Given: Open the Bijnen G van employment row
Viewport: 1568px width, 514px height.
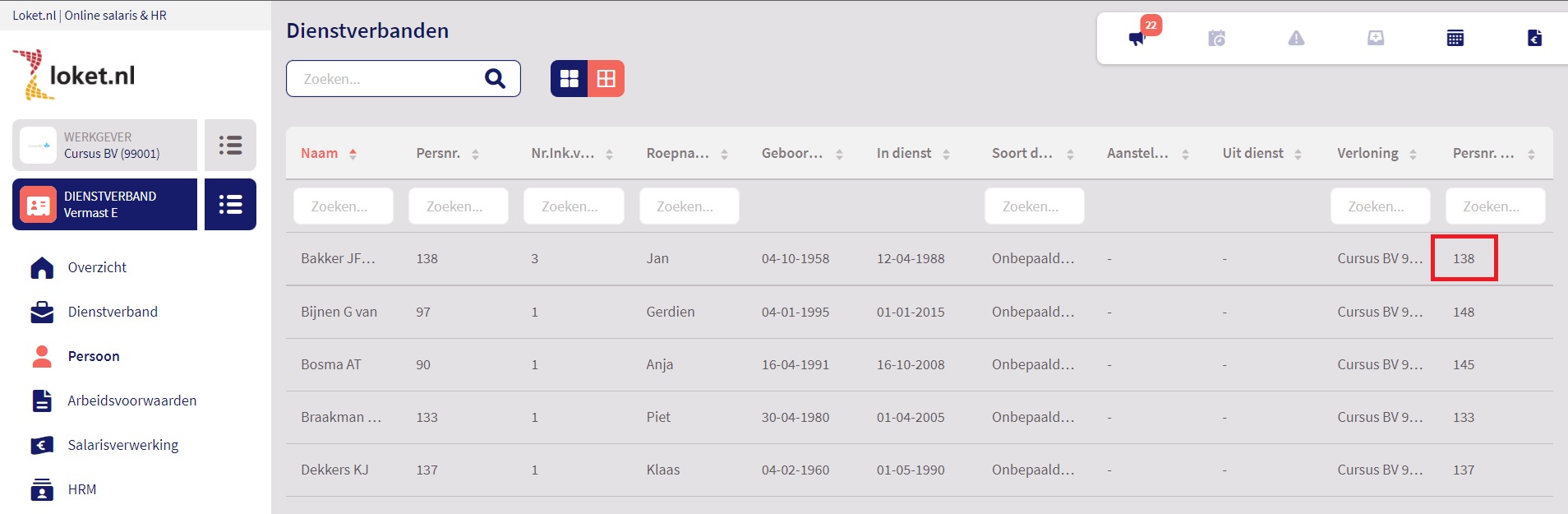Looking at the screenshot, I should [x=339, y=312].
